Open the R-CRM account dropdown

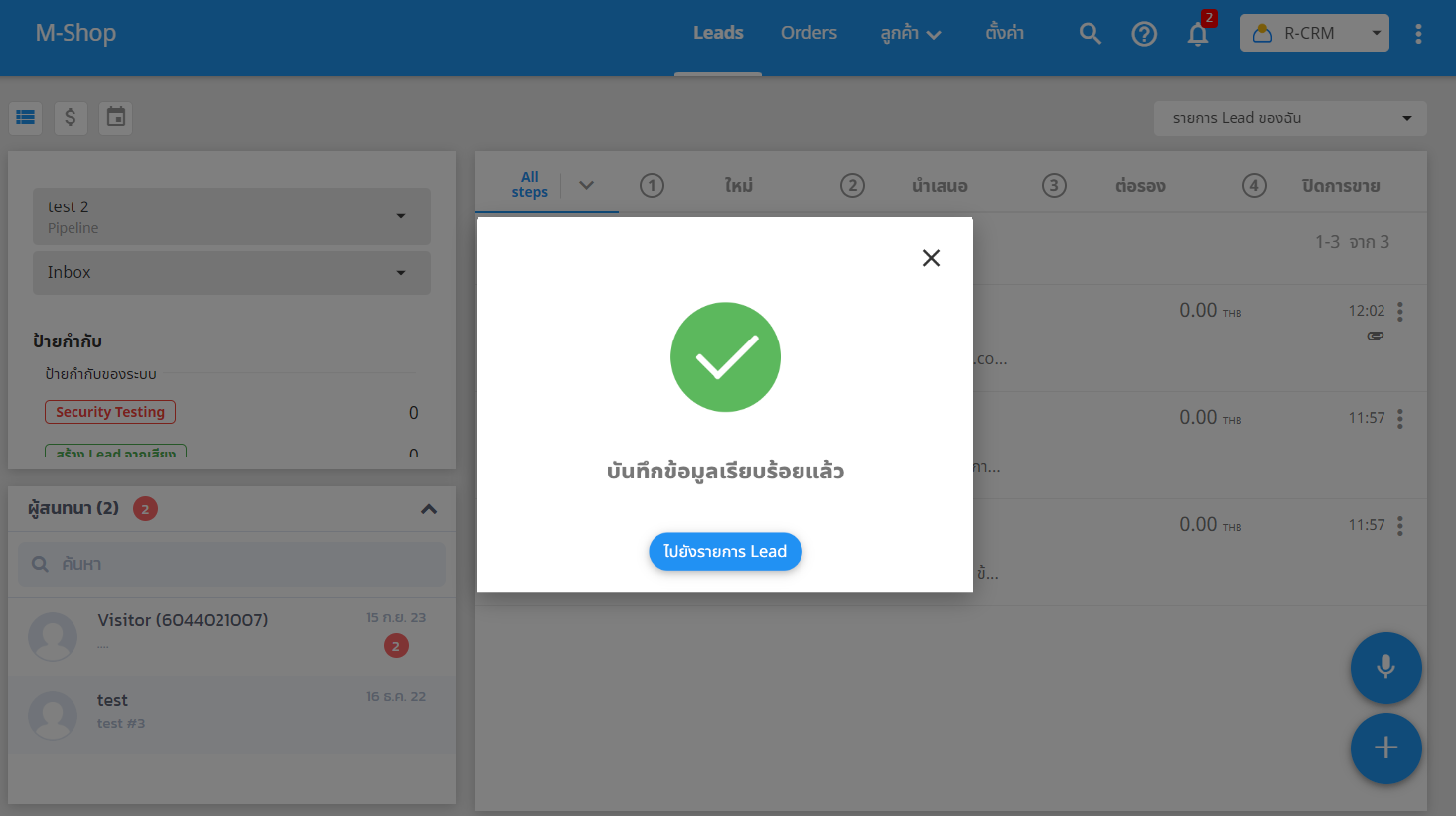click(1314, 34)
